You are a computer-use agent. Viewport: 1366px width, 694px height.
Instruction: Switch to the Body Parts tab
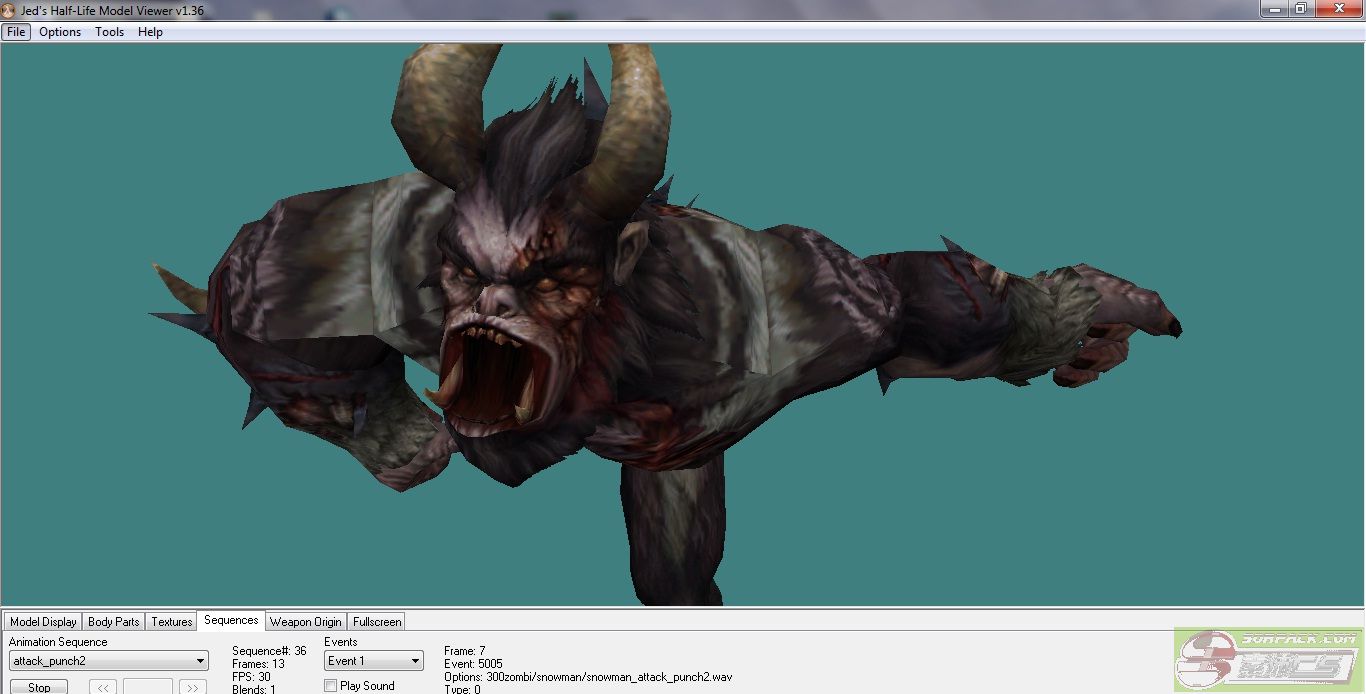(x=113, y=622)
